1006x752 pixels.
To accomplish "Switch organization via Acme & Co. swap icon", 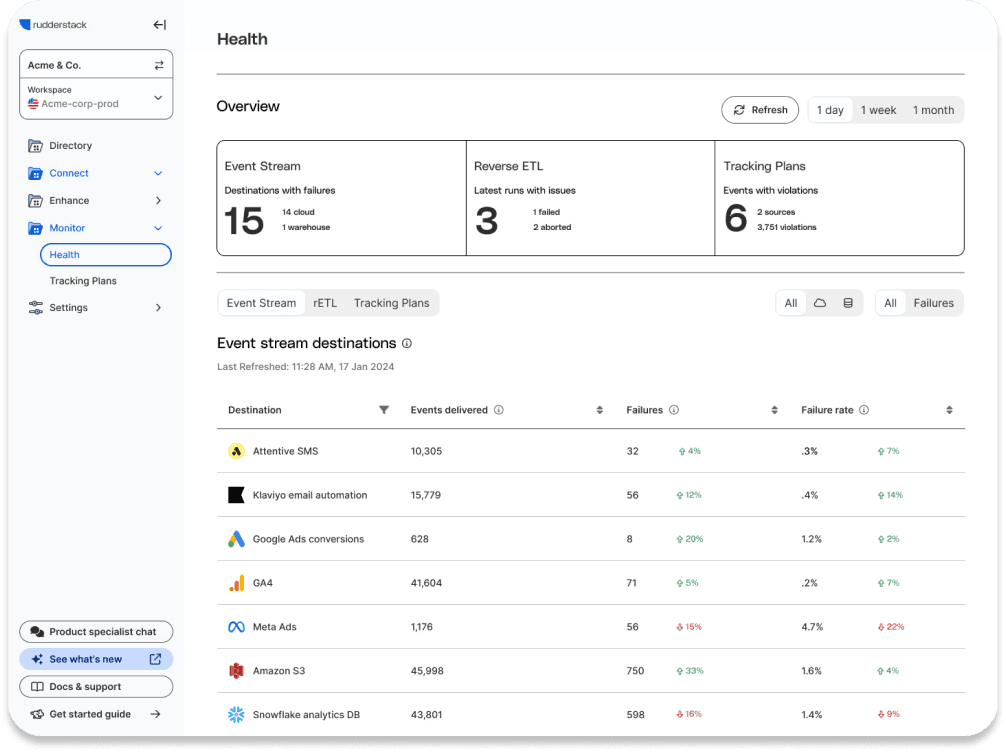I will tap(159, 65).
